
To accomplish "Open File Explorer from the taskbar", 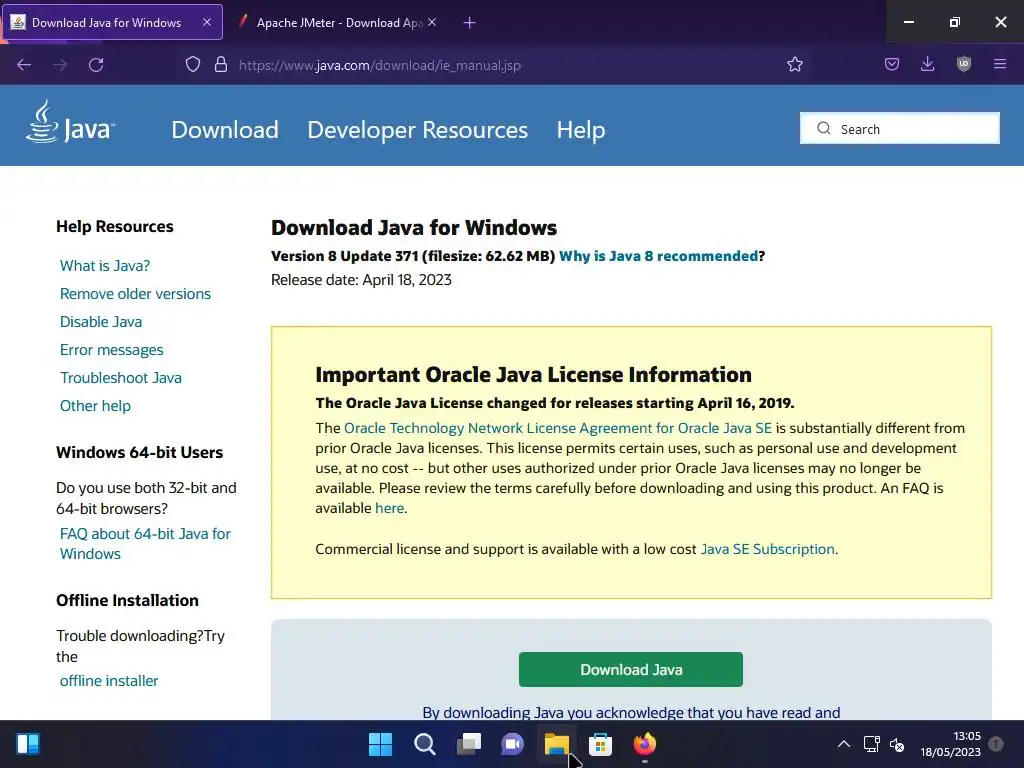I will click(x=557, y=744).
